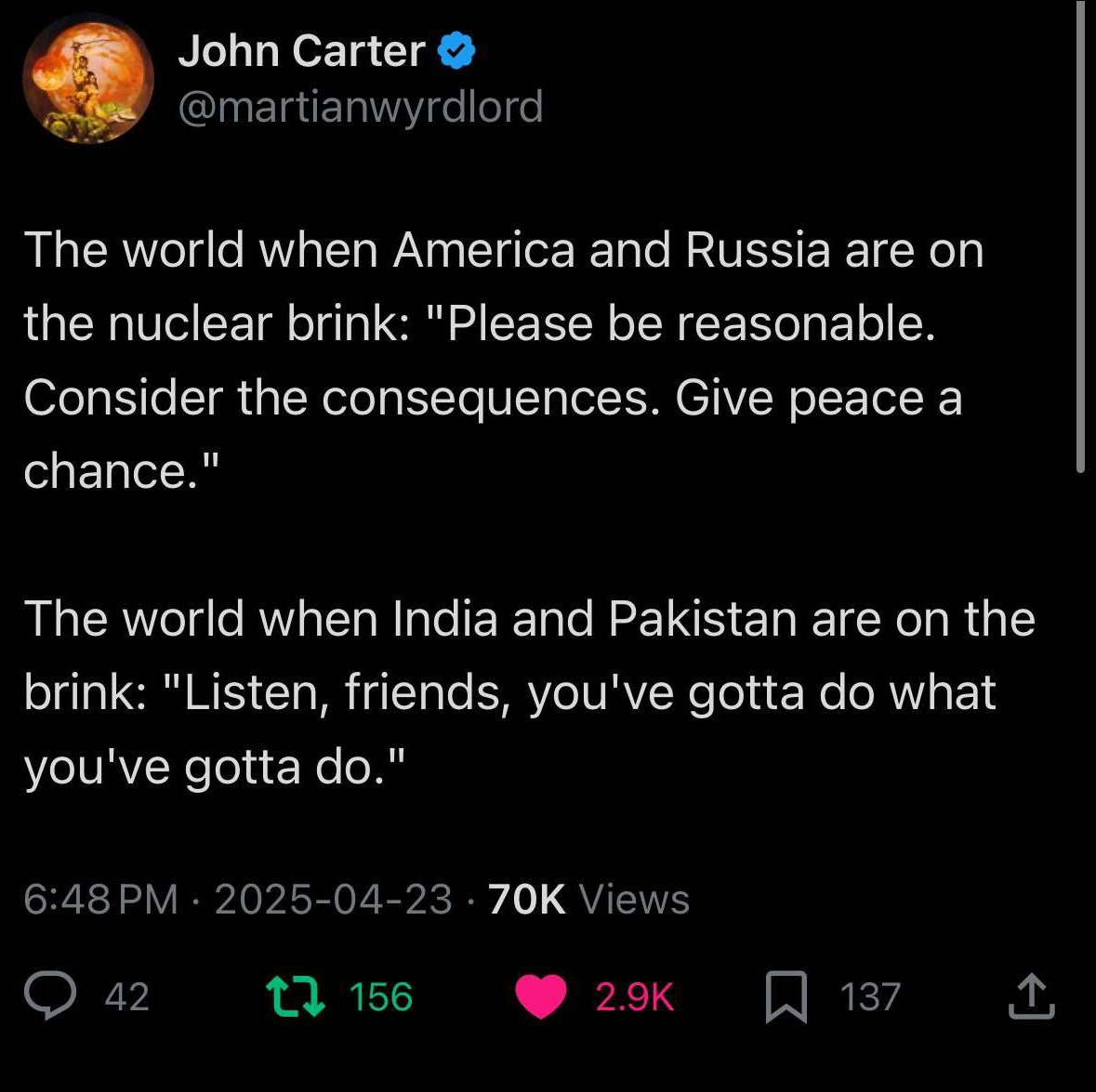Click the 156 reposts count

(x=381, y=997)
